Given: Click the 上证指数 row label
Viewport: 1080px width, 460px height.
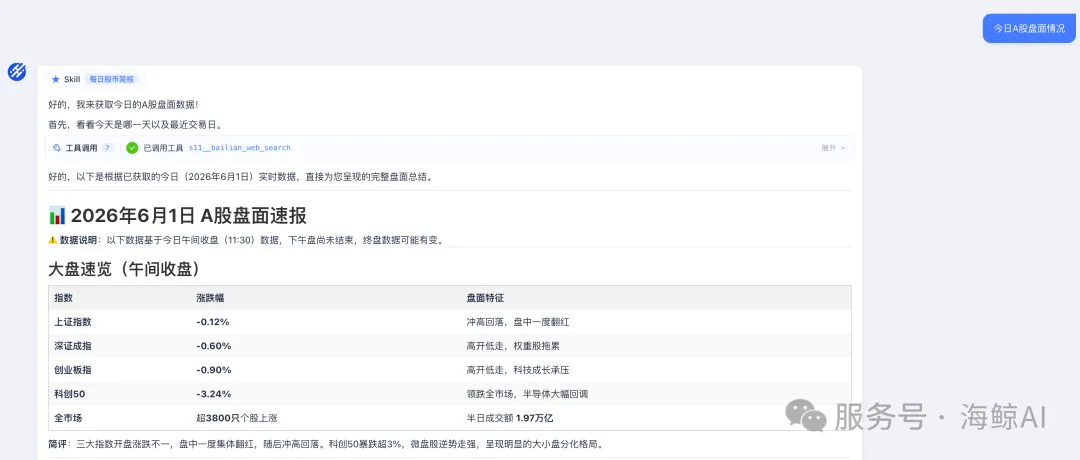Looking at the screenshot, I should pos(73,322).
